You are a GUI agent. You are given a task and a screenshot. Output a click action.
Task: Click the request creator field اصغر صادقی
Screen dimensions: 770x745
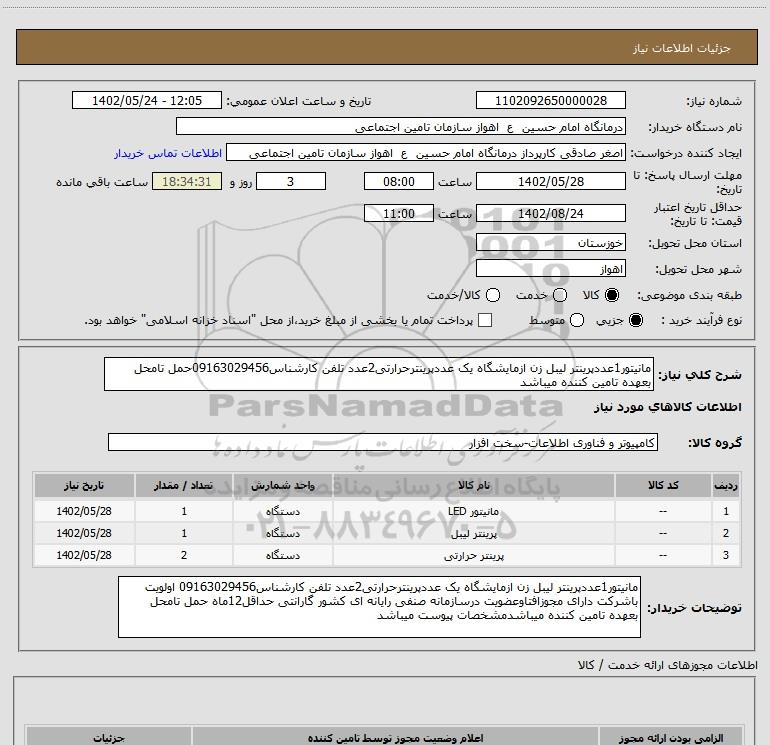coord(425,153)
